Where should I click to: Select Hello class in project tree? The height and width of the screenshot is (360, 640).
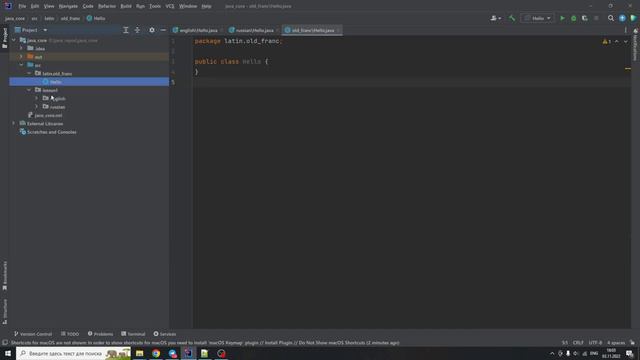(x=56, y=82)
